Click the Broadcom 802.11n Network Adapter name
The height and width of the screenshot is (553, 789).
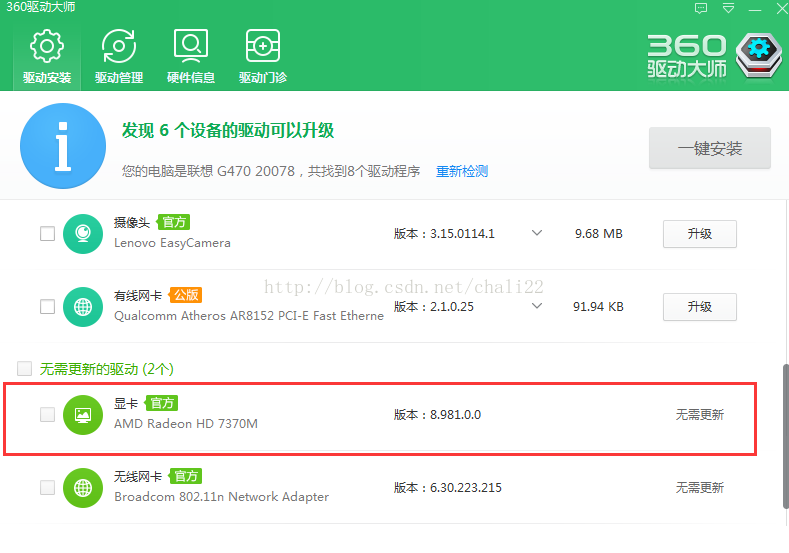[x=221, y=497]
